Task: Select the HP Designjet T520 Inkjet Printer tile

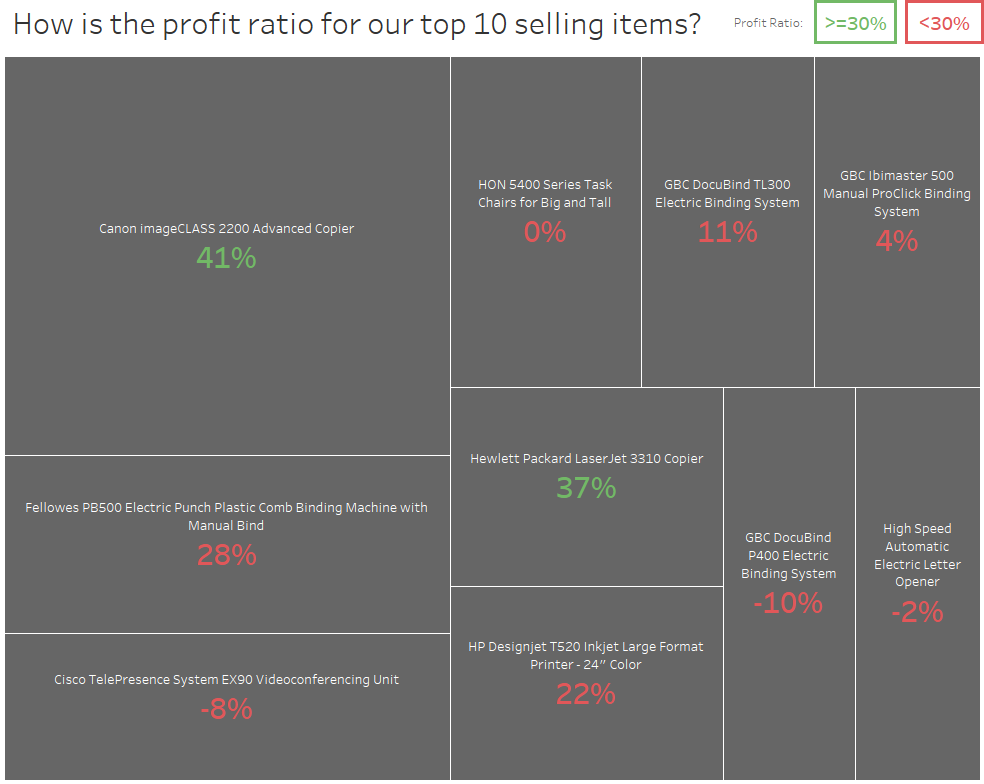Action: click(587, 684)
